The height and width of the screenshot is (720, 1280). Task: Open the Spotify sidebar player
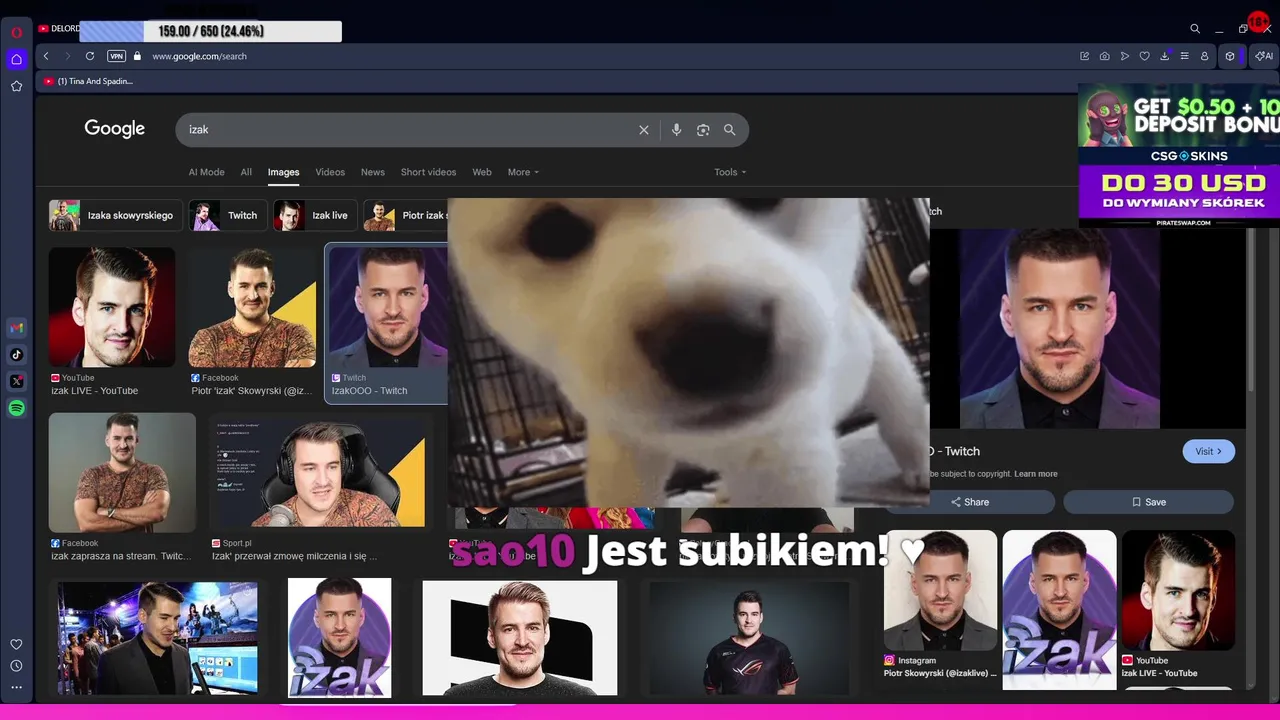[x=16, y=408]
